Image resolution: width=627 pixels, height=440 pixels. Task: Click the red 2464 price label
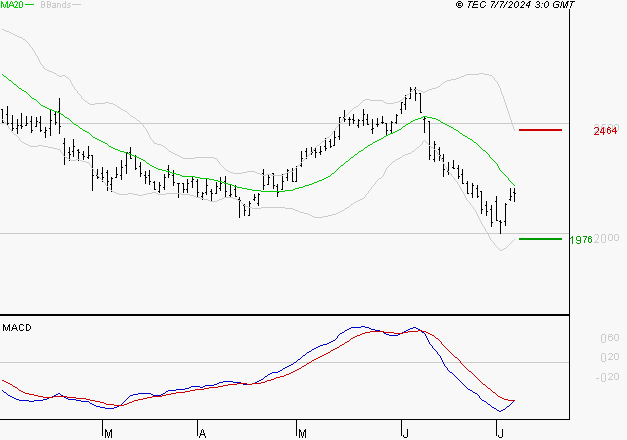click(x=605, y=131)
